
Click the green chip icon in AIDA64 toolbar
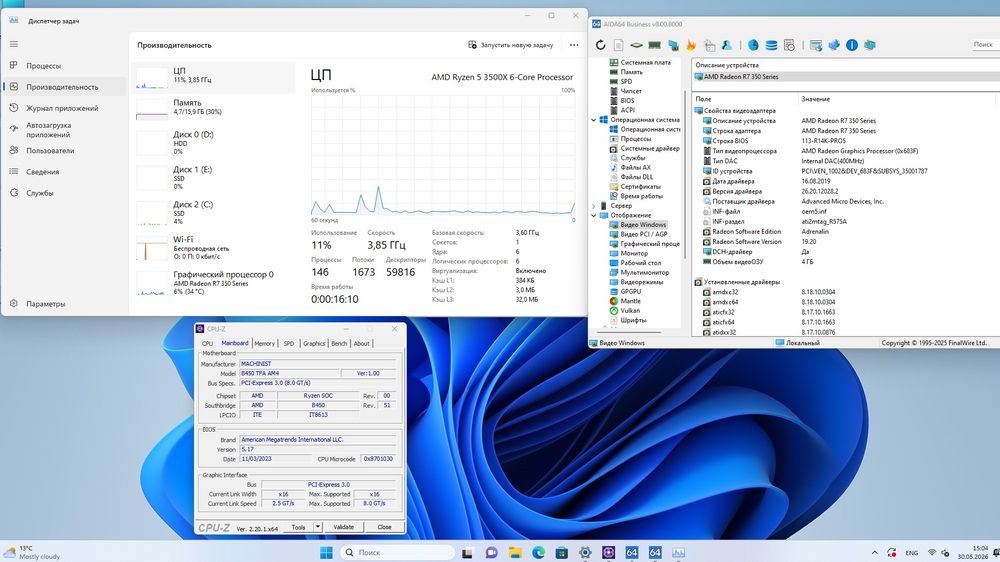[x=636, y=45]
